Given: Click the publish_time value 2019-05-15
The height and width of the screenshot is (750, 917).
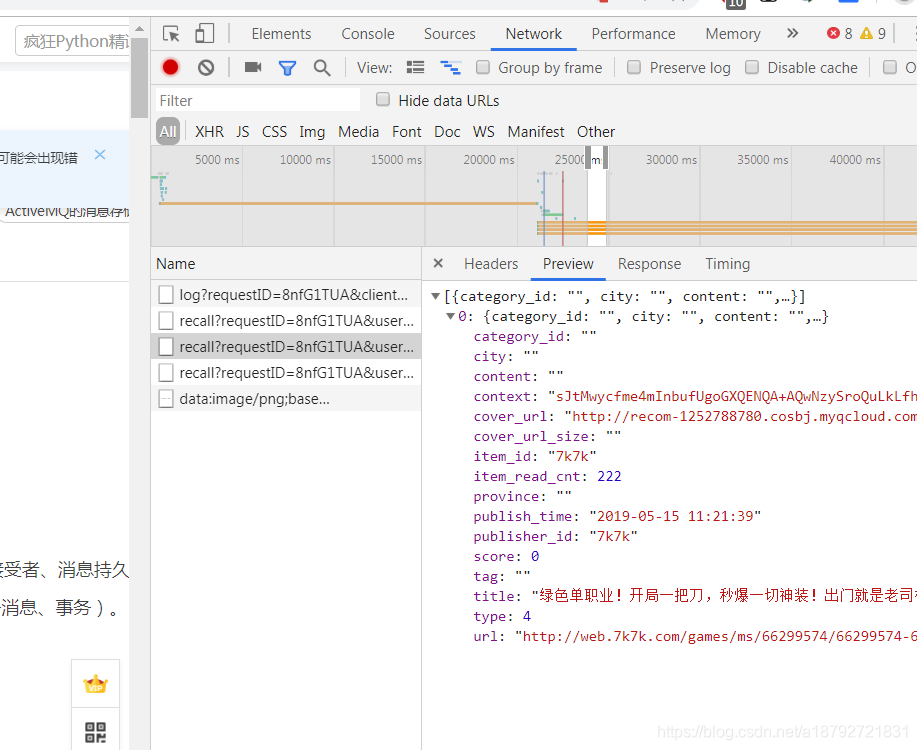Looking at the screenshot, I should (675, 517).
